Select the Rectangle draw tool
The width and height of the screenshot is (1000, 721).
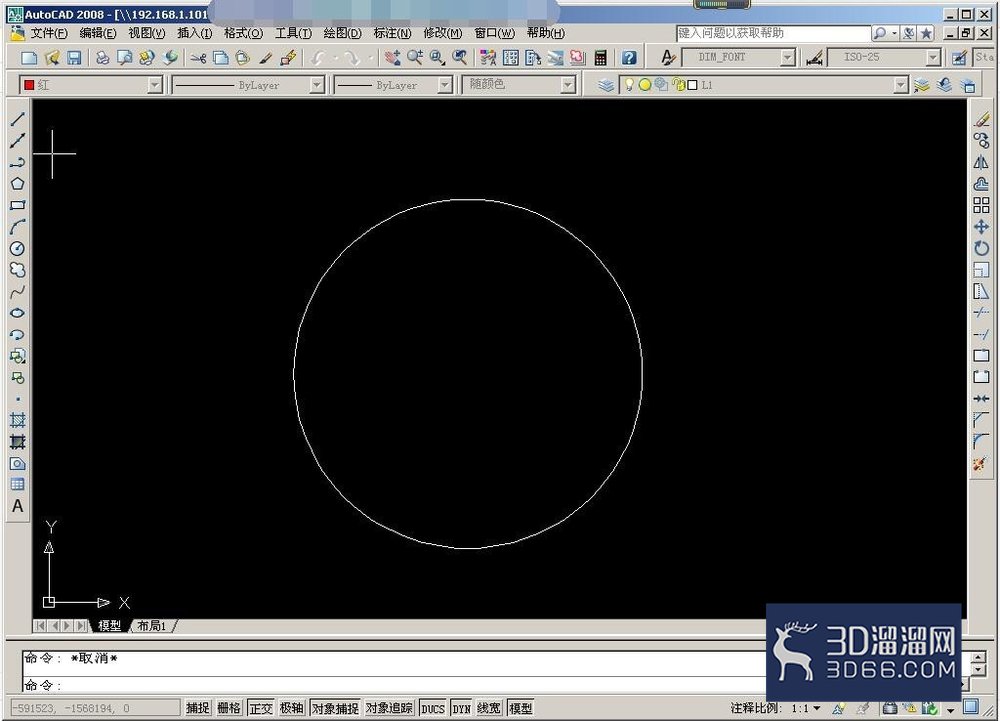click(17, 205)
